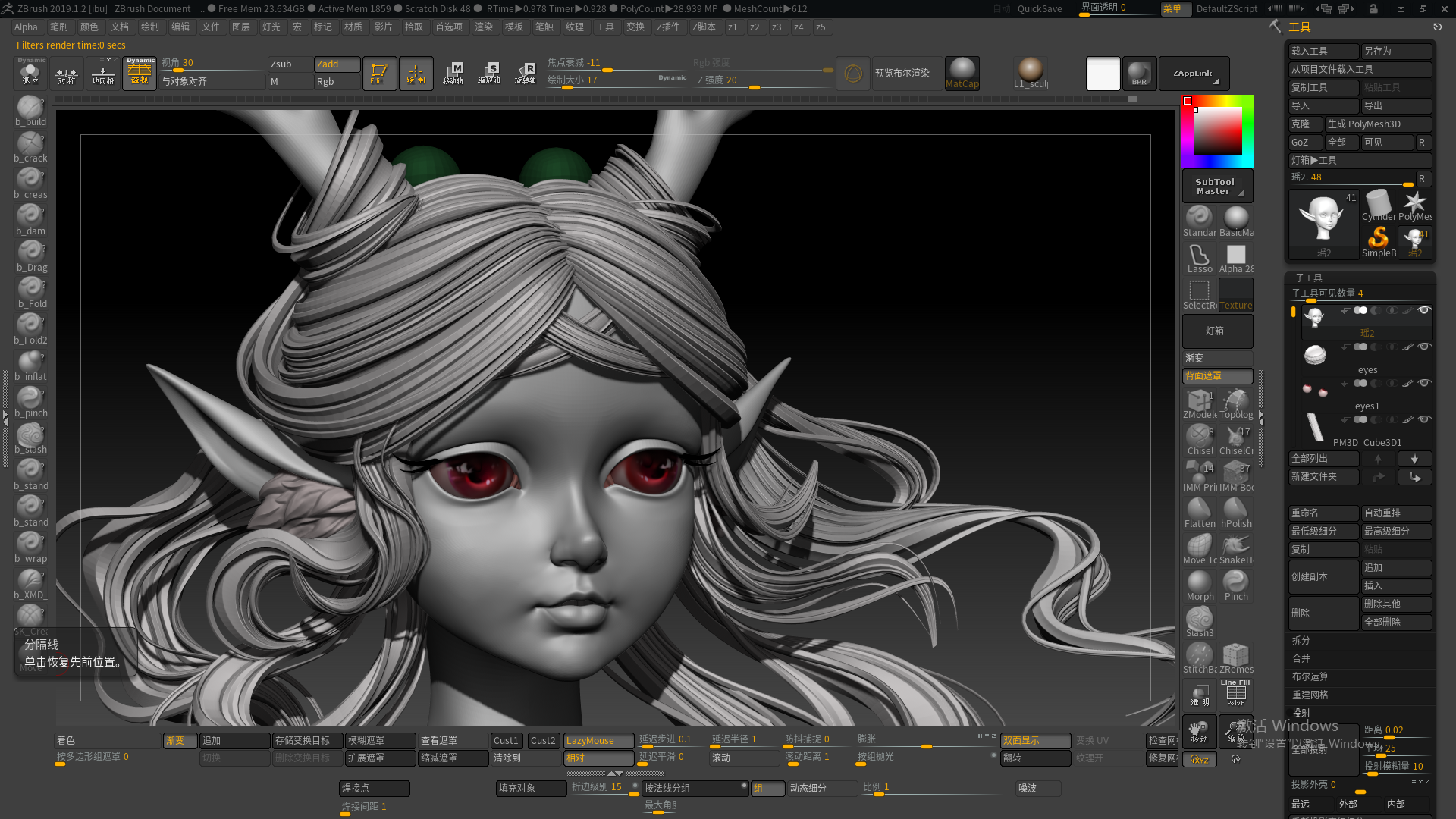Viewport: 1456px width, 819px height.
Task: Select the Standard brush in side shelf
Action: click(1200, 221)
